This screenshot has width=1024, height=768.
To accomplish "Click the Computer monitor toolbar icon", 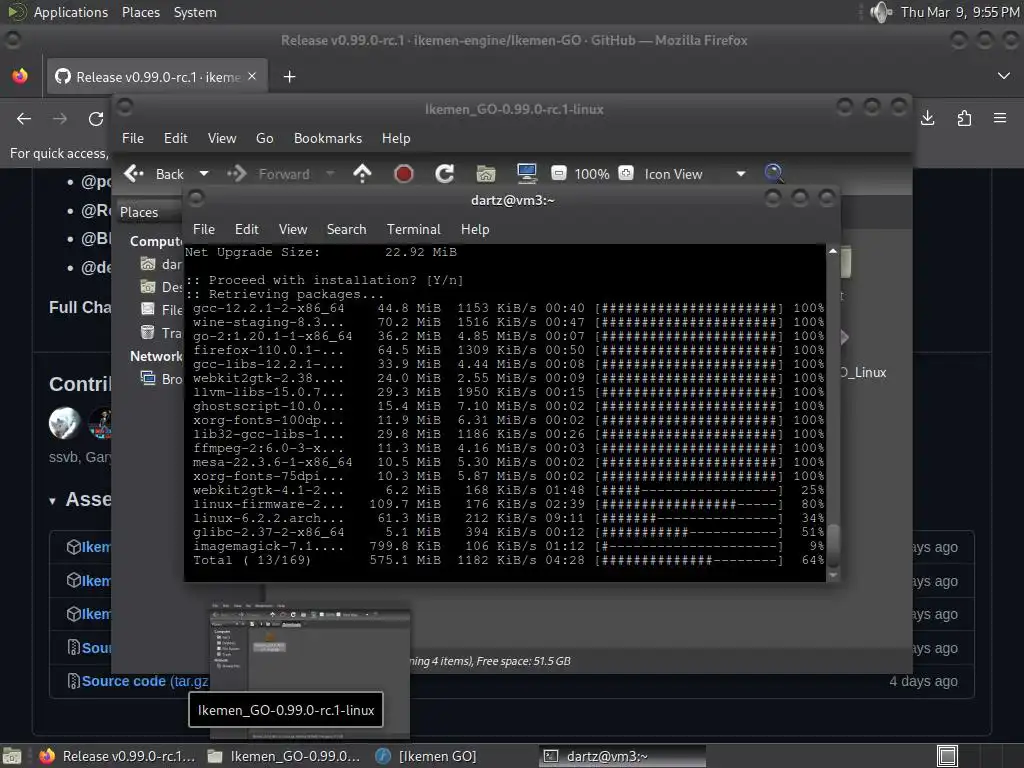I will (526, 173).
